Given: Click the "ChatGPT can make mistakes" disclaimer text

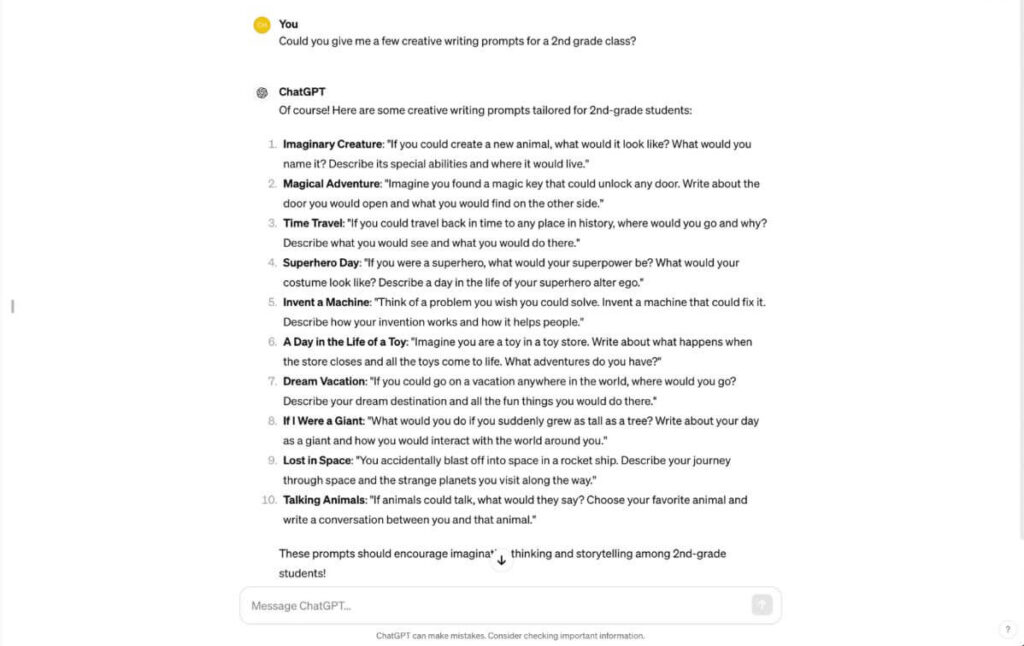Looking at the screenshot, I should click(510, 636).
